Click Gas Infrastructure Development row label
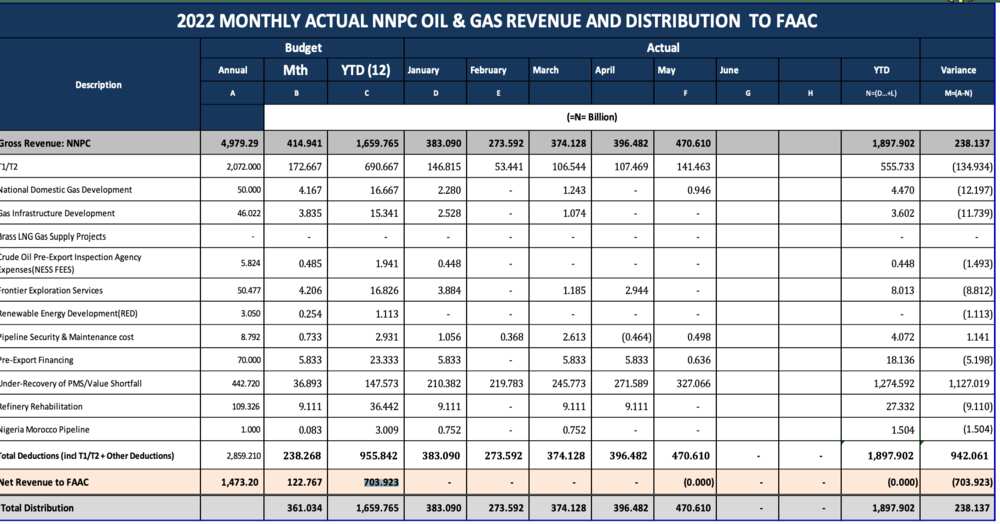 click(x=57, y=214)
